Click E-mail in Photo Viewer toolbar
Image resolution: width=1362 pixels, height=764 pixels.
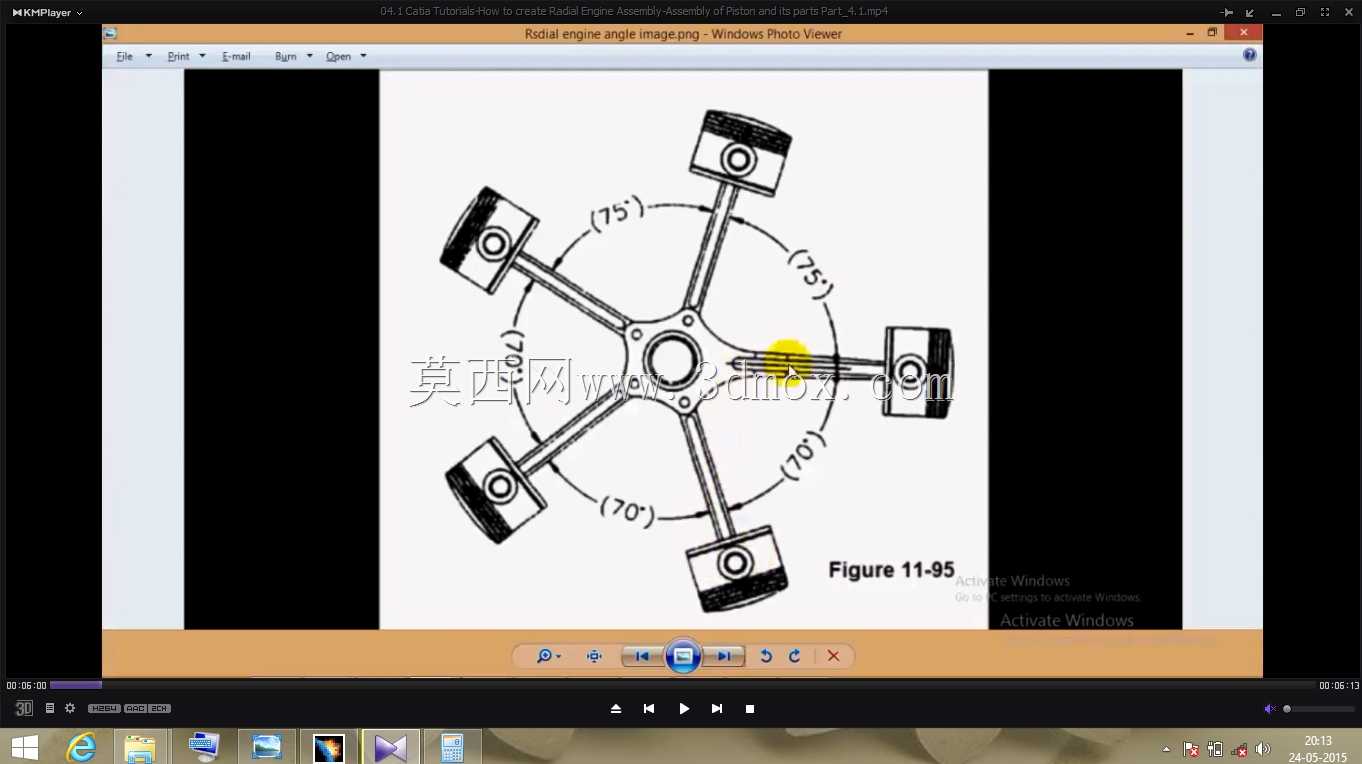(x=236, y=56)
